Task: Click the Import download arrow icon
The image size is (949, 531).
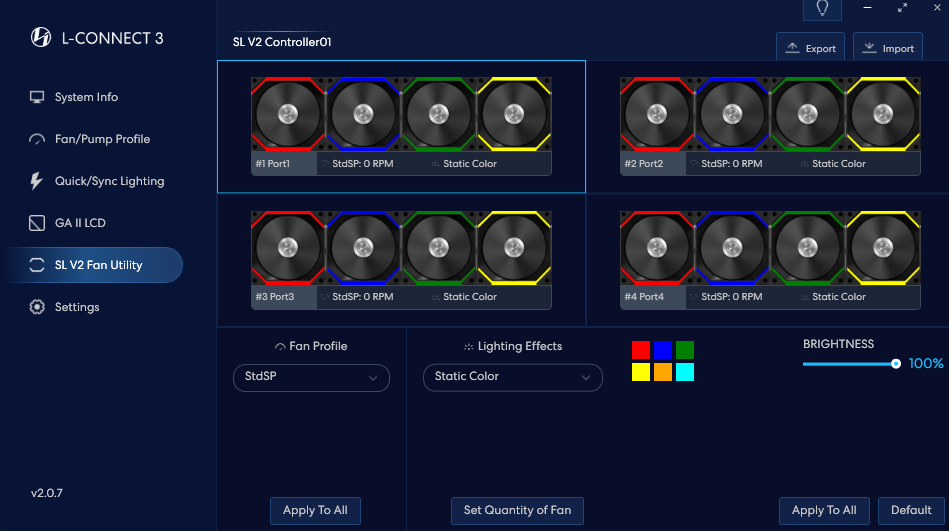Action: tap(869, 48)
